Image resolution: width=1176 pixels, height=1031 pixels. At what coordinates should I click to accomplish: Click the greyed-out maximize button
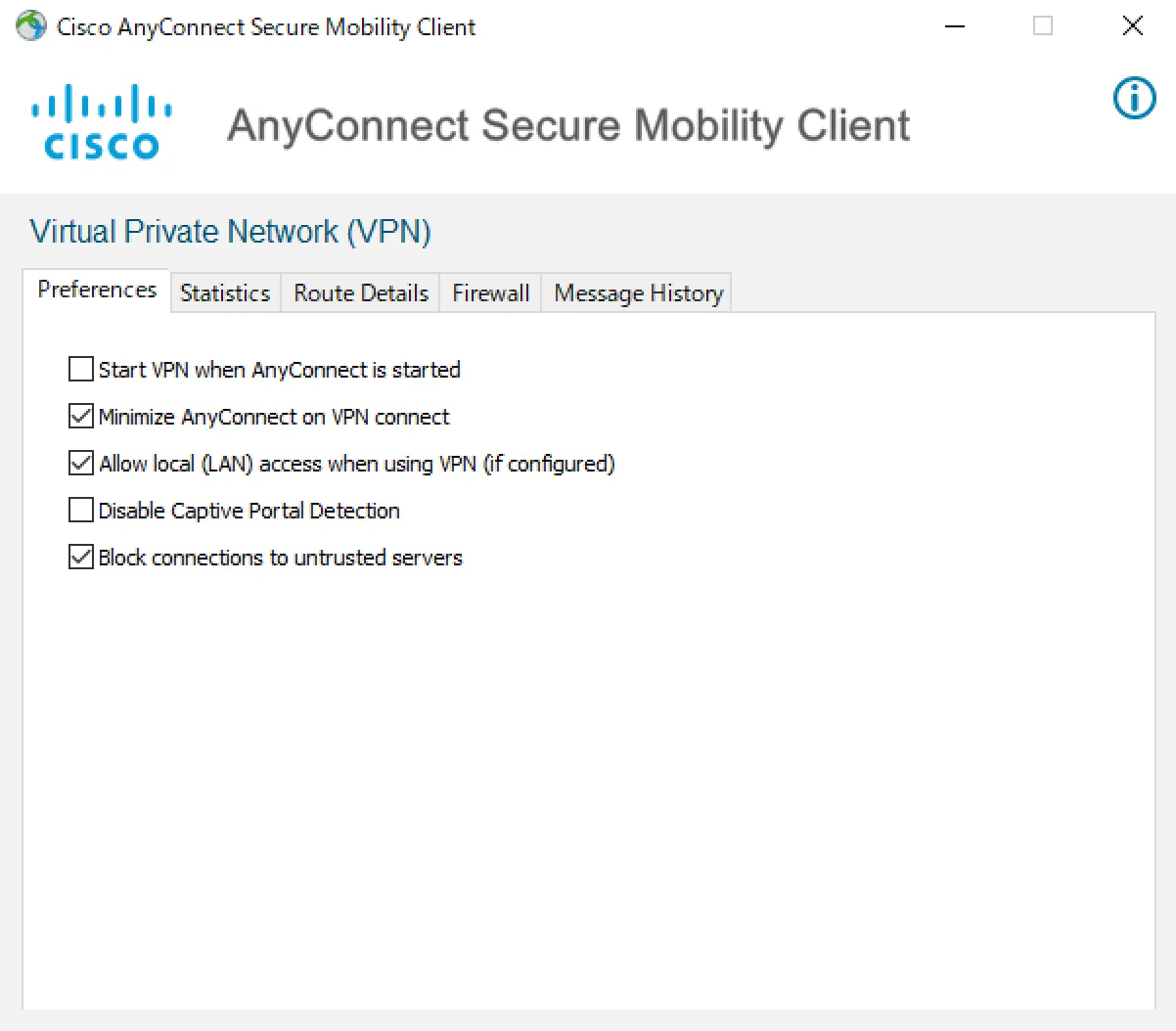[1043, 26]
